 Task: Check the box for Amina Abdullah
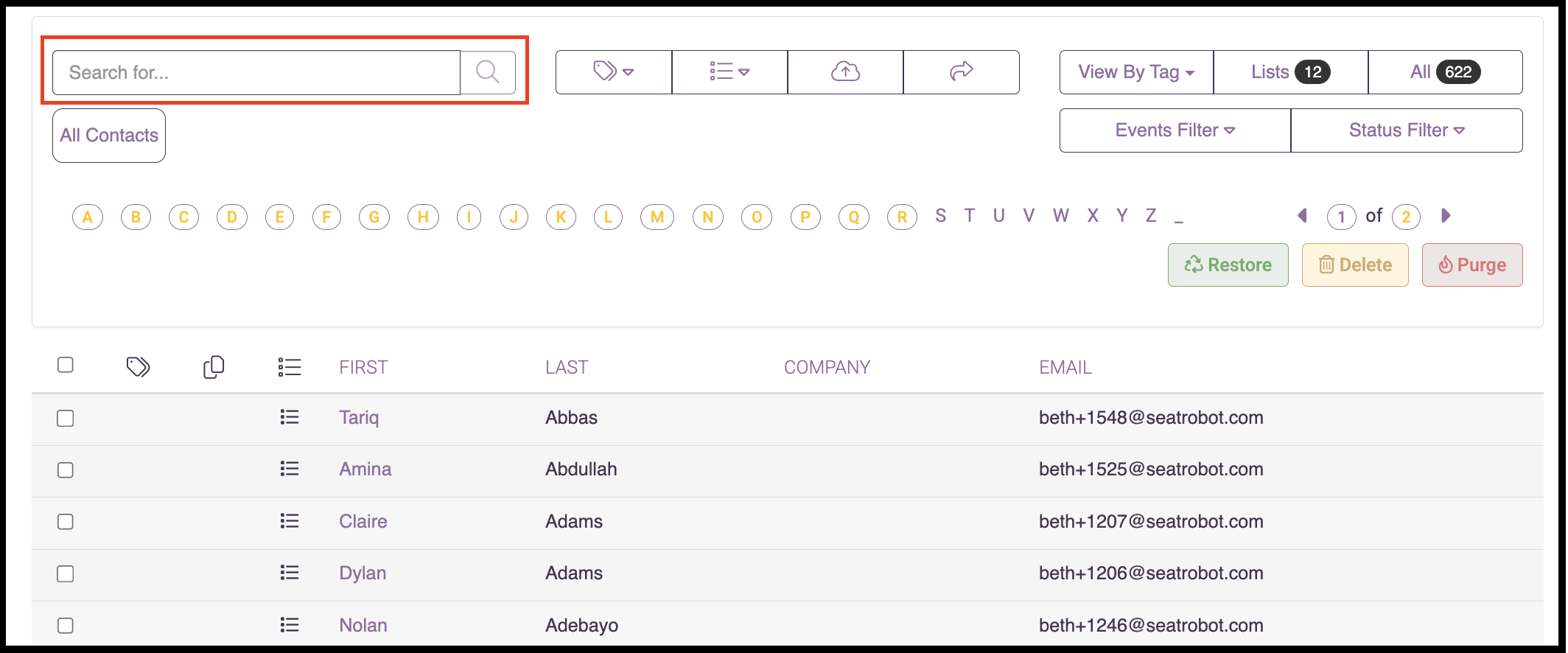66,470
